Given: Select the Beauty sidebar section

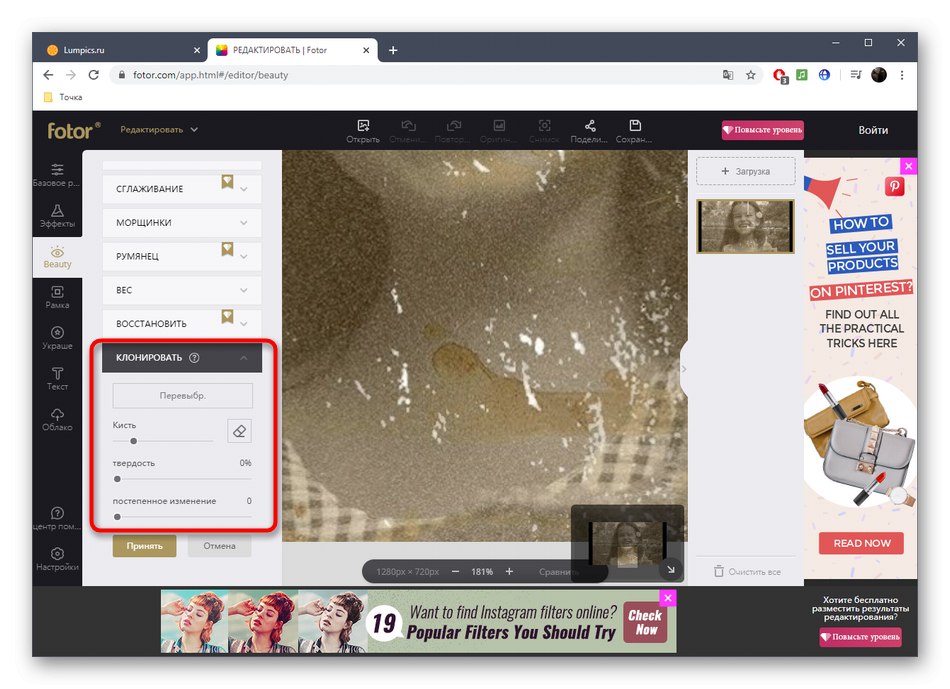Looking at the screenshot, I should click(x=57, y=257).
